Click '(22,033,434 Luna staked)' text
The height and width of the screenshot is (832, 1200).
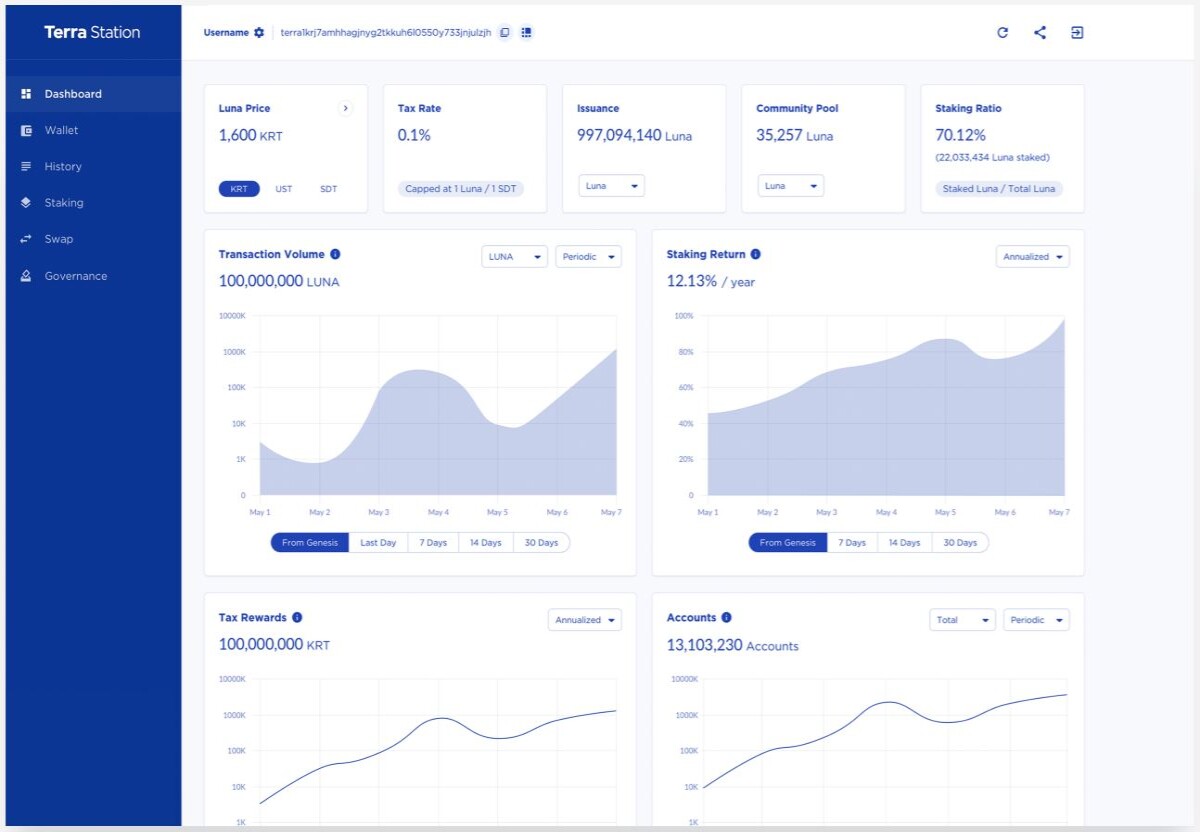992,158
